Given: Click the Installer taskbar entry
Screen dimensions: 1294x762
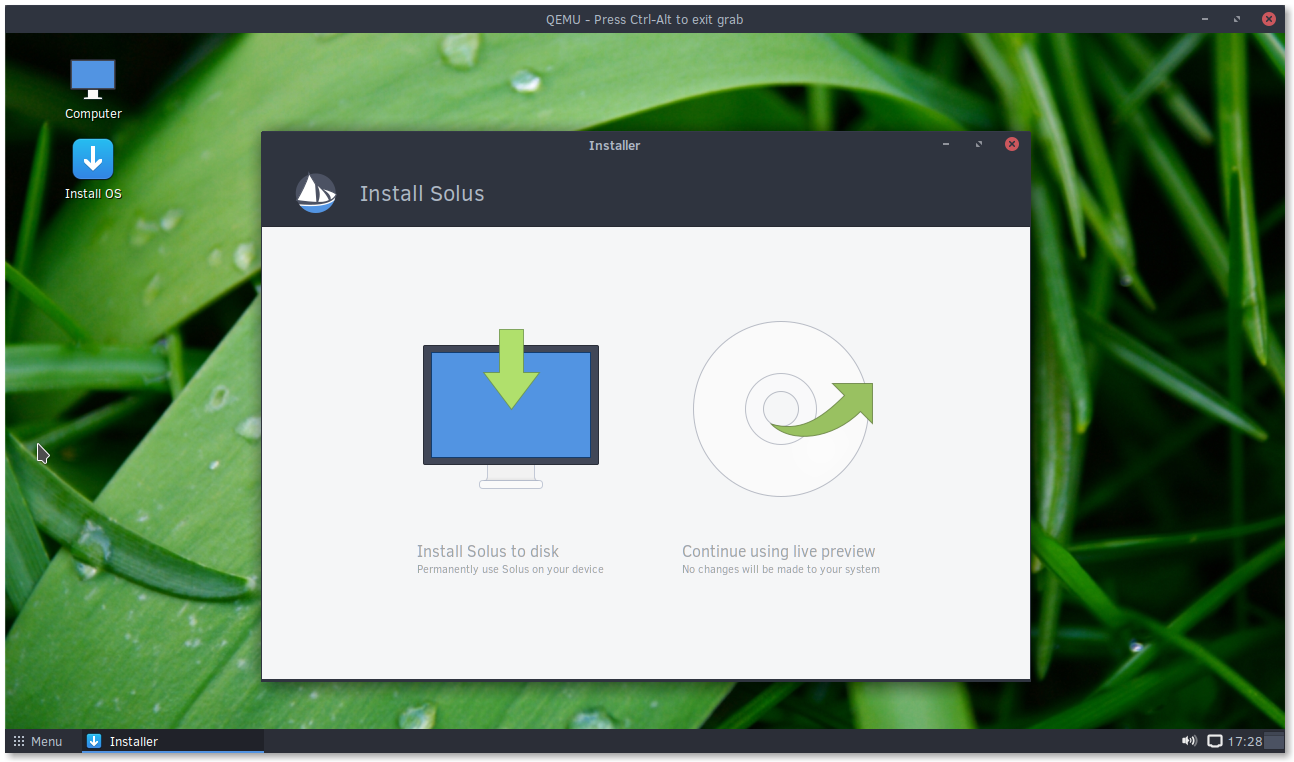Looking at the screenshot, I should click(x=172, y=741).
